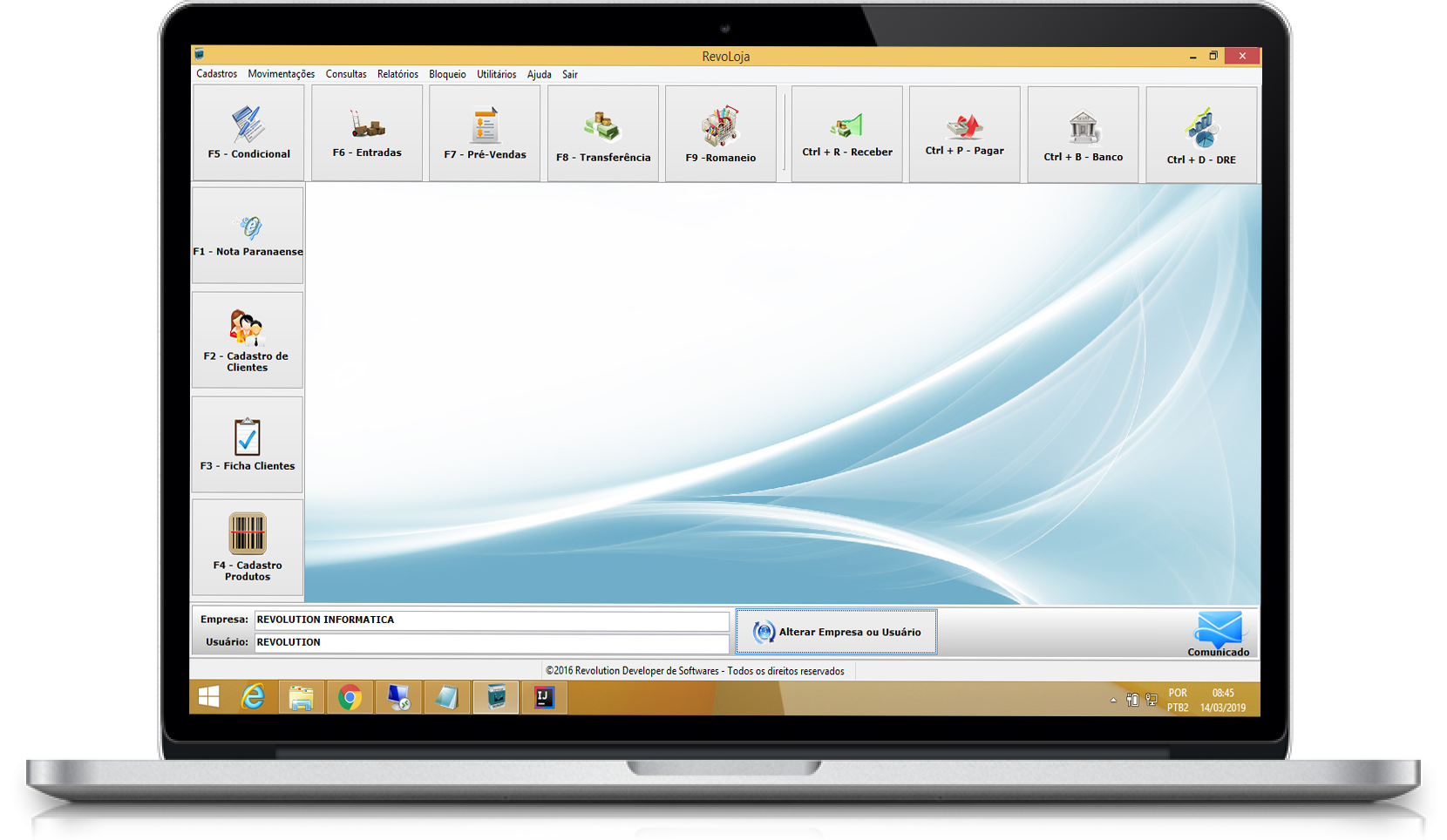The image size is (1447, 840).
Task: Open the Utilitários menu
Action: (496, 74)
